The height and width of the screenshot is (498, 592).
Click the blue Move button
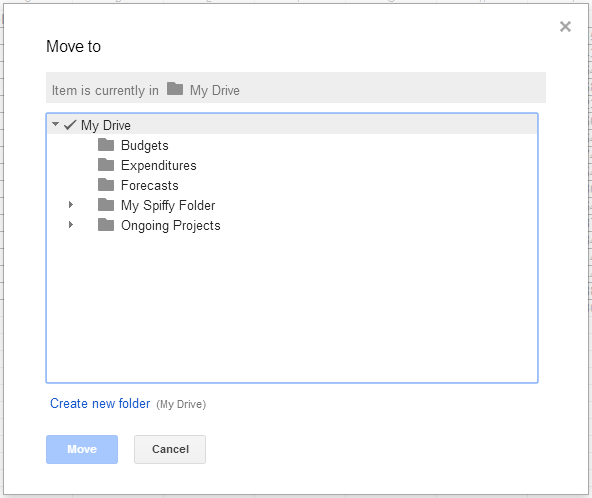click(82, 449)
